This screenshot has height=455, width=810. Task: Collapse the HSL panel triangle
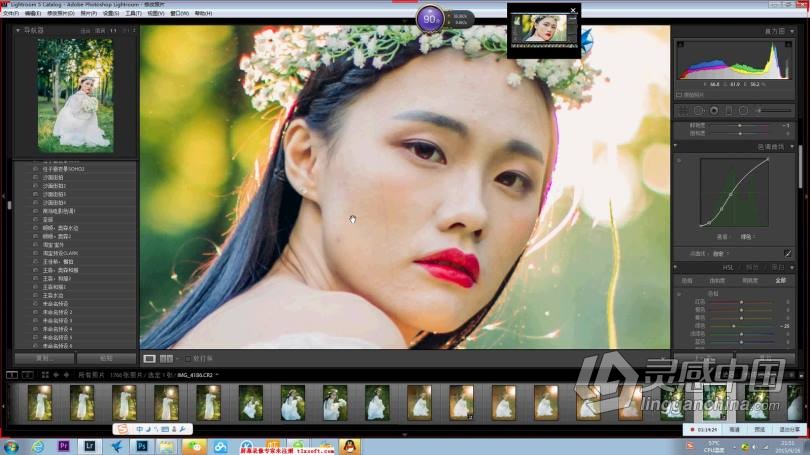pyautogui.click(x=792, y=268)
